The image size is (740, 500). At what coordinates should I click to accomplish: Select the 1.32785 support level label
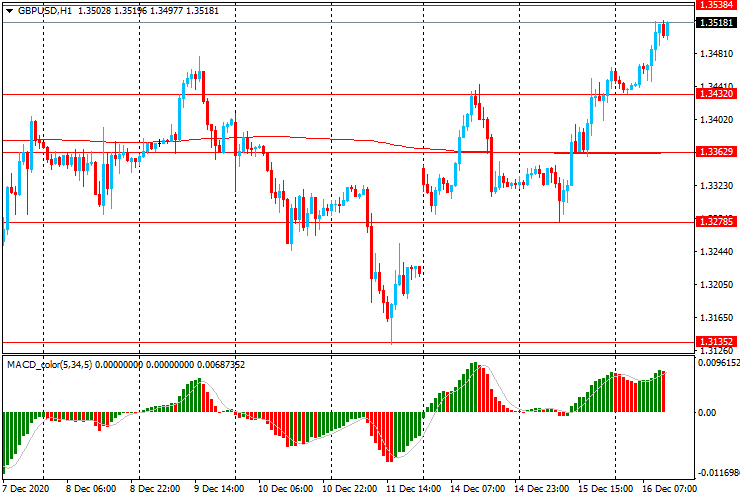tap(717, 222)
